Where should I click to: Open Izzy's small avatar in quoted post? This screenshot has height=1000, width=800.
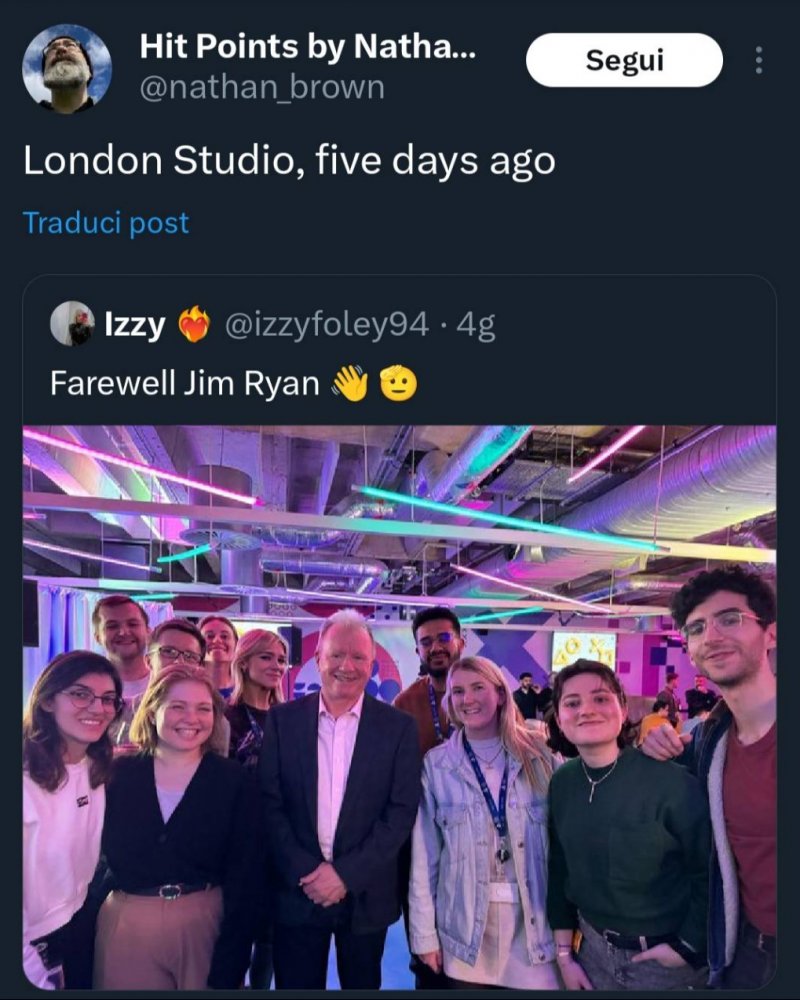coord(72,324)
